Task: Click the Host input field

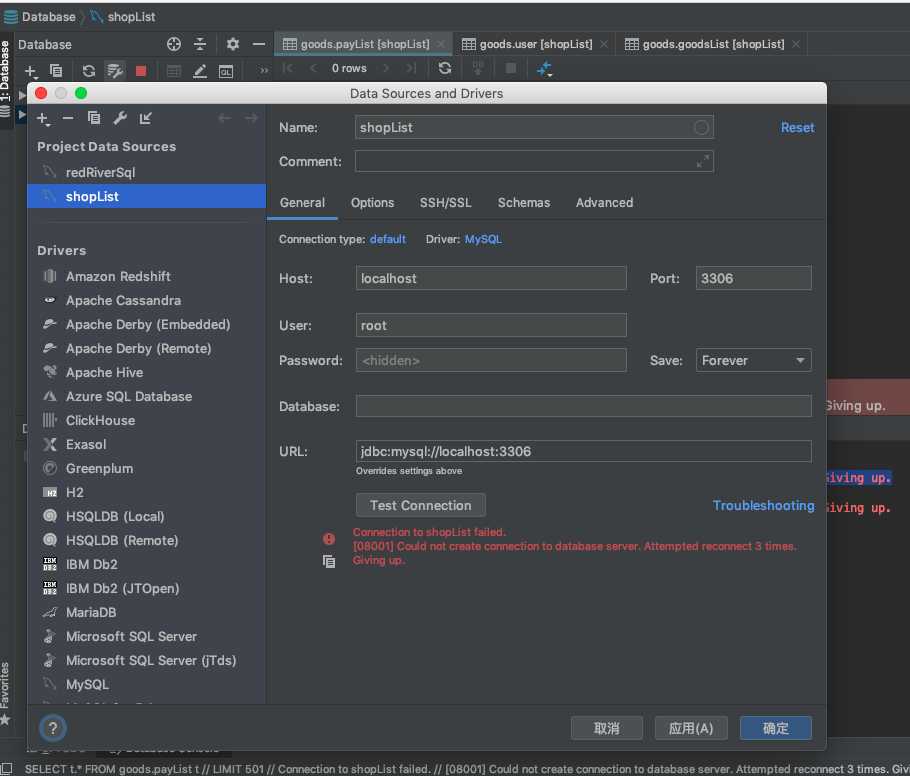Action: tap(491, 278)
